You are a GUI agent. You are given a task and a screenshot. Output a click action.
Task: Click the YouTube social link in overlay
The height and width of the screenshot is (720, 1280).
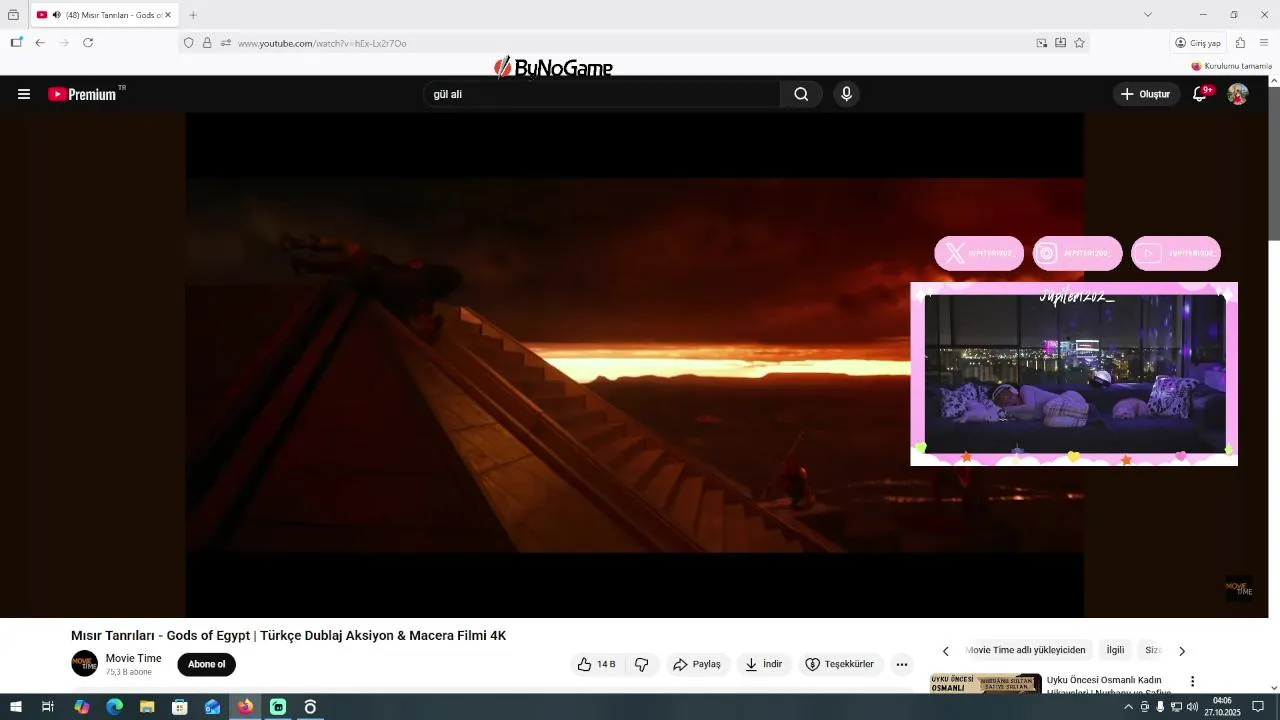click(x=1176, y=253)
